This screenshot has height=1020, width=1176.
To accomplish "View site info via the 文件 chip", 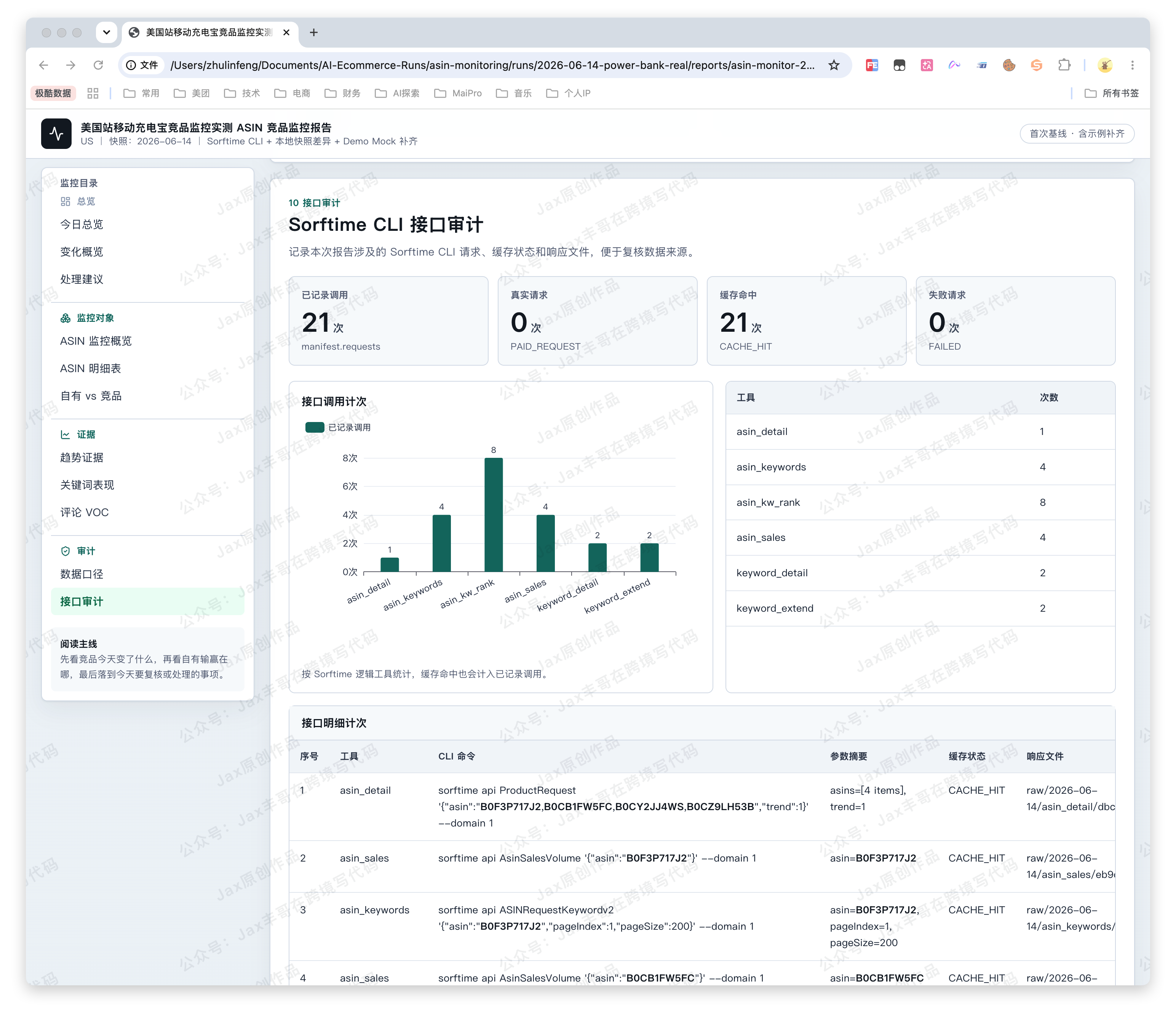I will (x=142, y=66).
